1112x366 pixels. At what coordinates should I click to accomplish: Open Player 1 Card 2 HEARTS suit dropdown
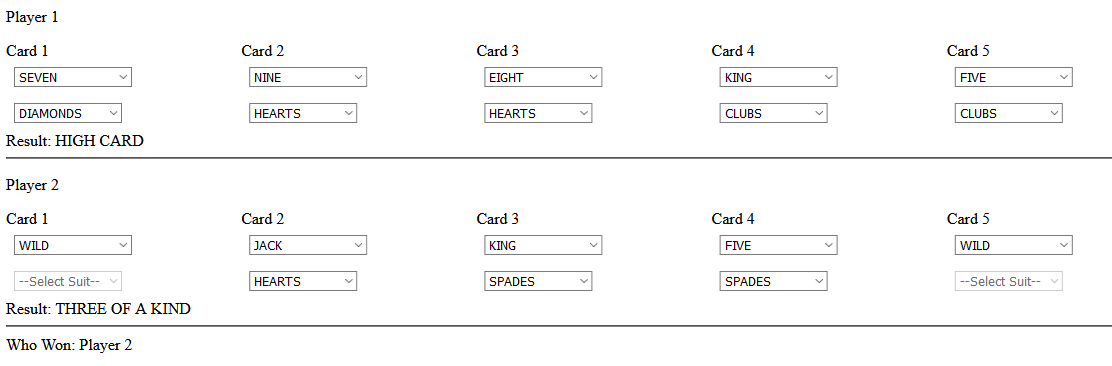pyautogui.click(x=303, y=113)
